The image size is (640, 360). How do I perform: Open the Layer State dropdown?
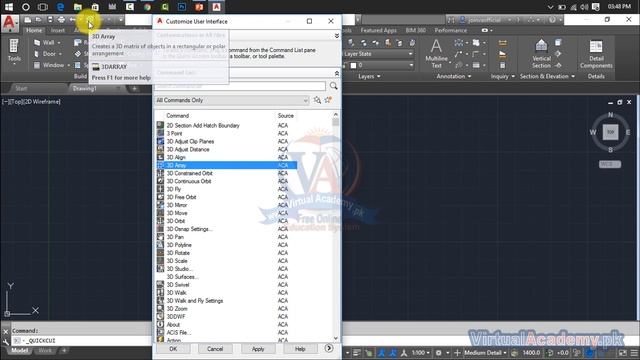pyautogui.click(x=378, y=53)
